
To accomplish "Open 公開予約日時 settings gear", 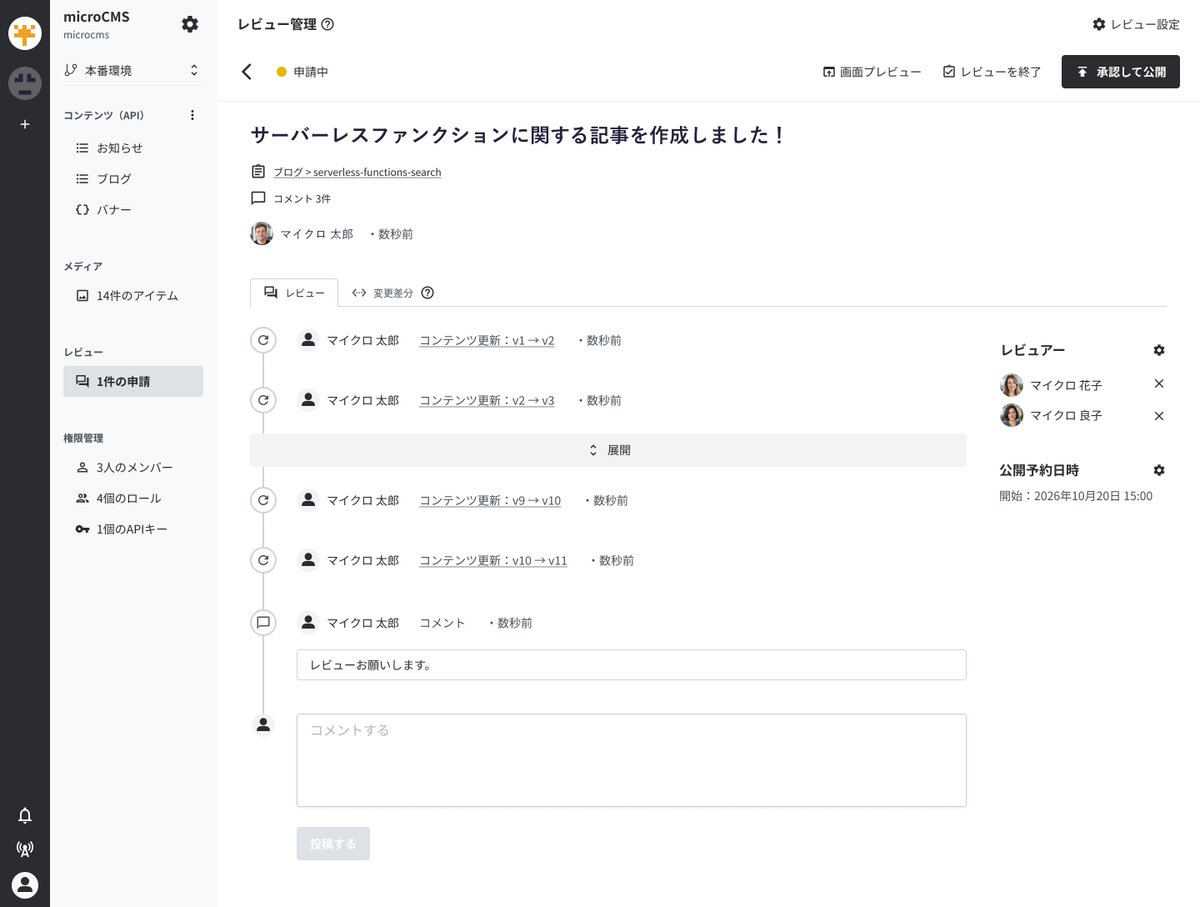I will (x=1159, y=470).
